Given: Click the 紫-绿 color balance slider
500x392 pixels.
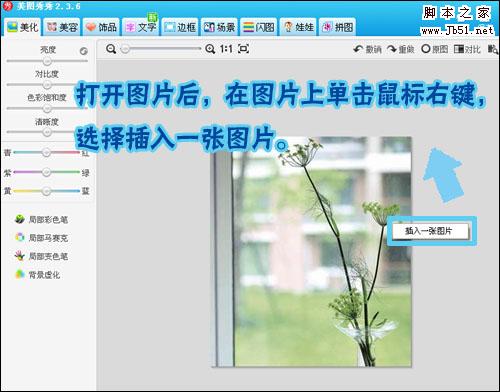Looking at the screenshot, I should pyautogui.click(x=46, y=172).
